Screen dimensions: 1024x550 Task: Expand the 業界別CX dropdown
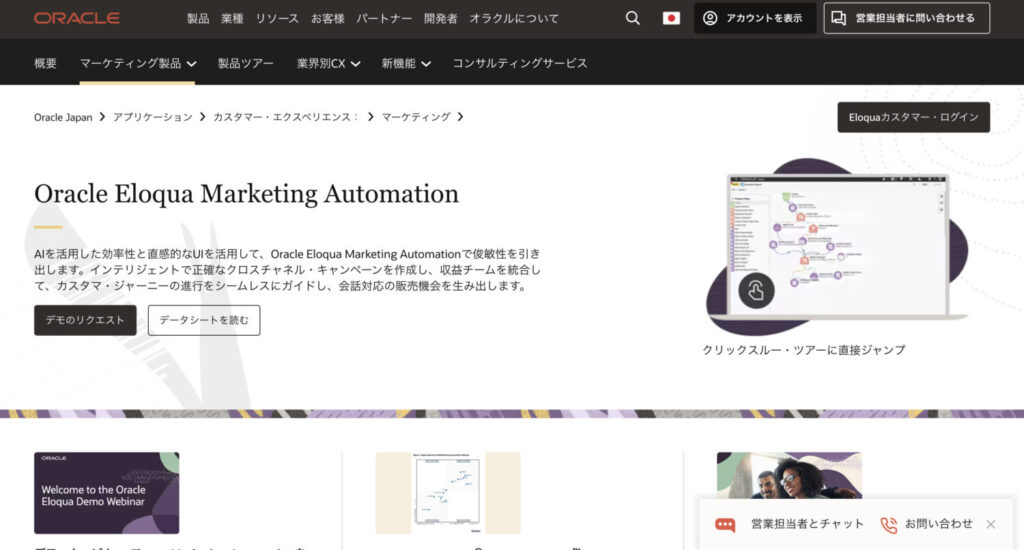coord(328,63)
